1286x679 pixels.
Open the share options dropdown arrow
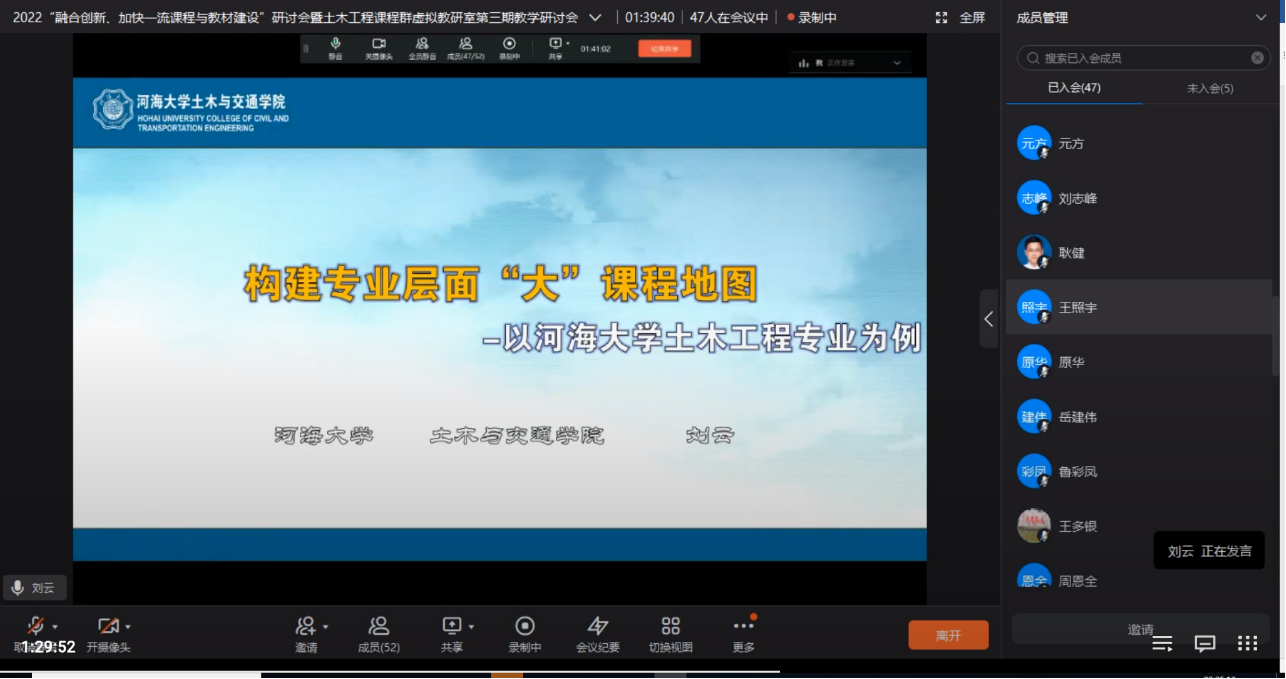471,627
